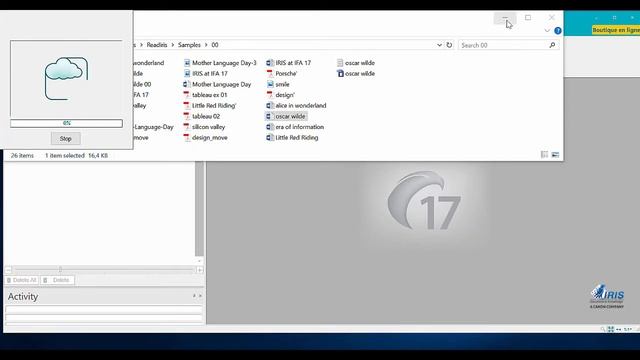Select the Little Red Riding' PDF file
The width and height of the screenshot is (640, 360).
(210, 105)
